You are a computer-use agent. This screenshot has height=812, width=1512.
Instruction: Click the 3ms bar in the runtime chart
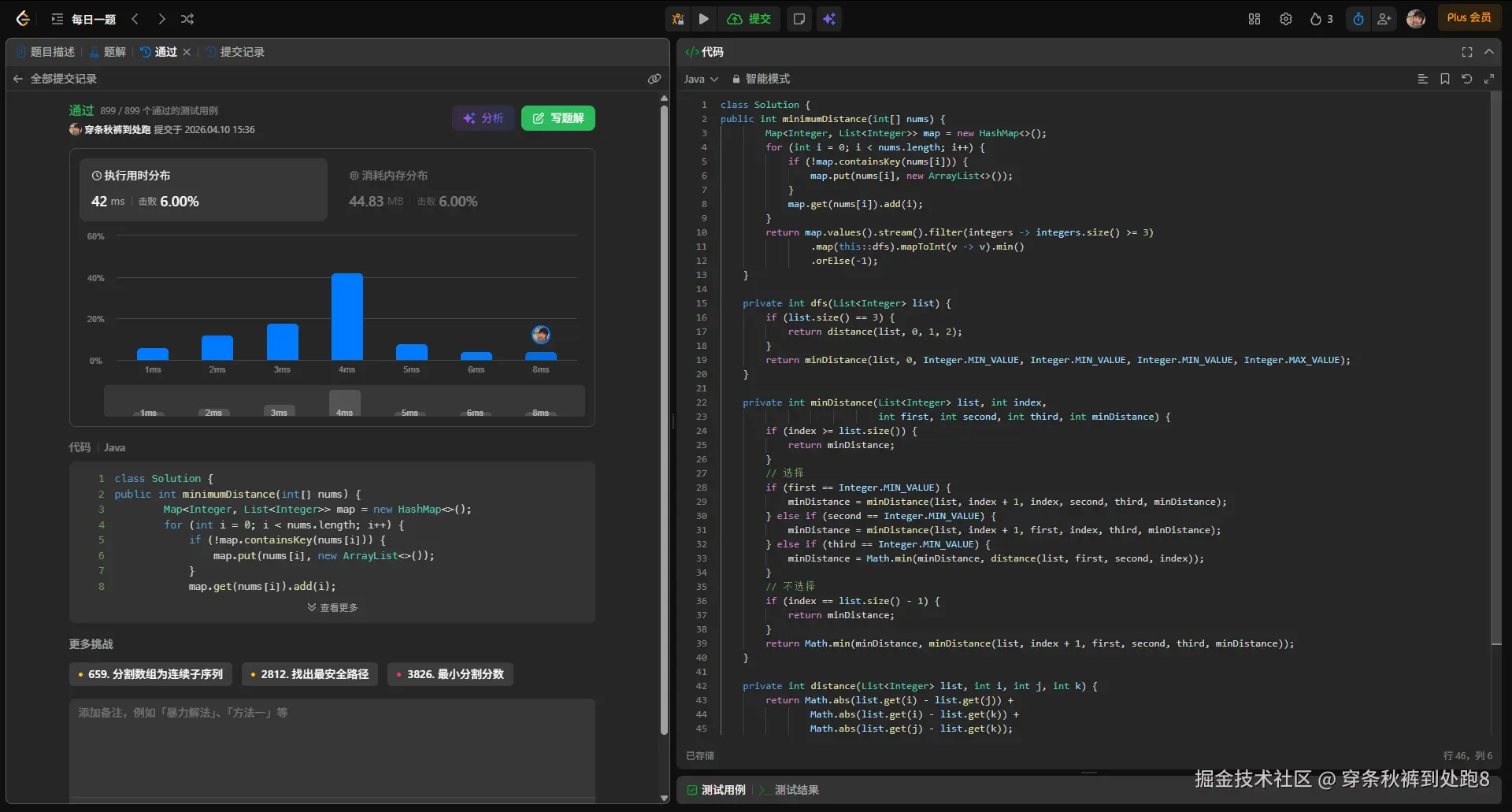[x=283, y=342]
